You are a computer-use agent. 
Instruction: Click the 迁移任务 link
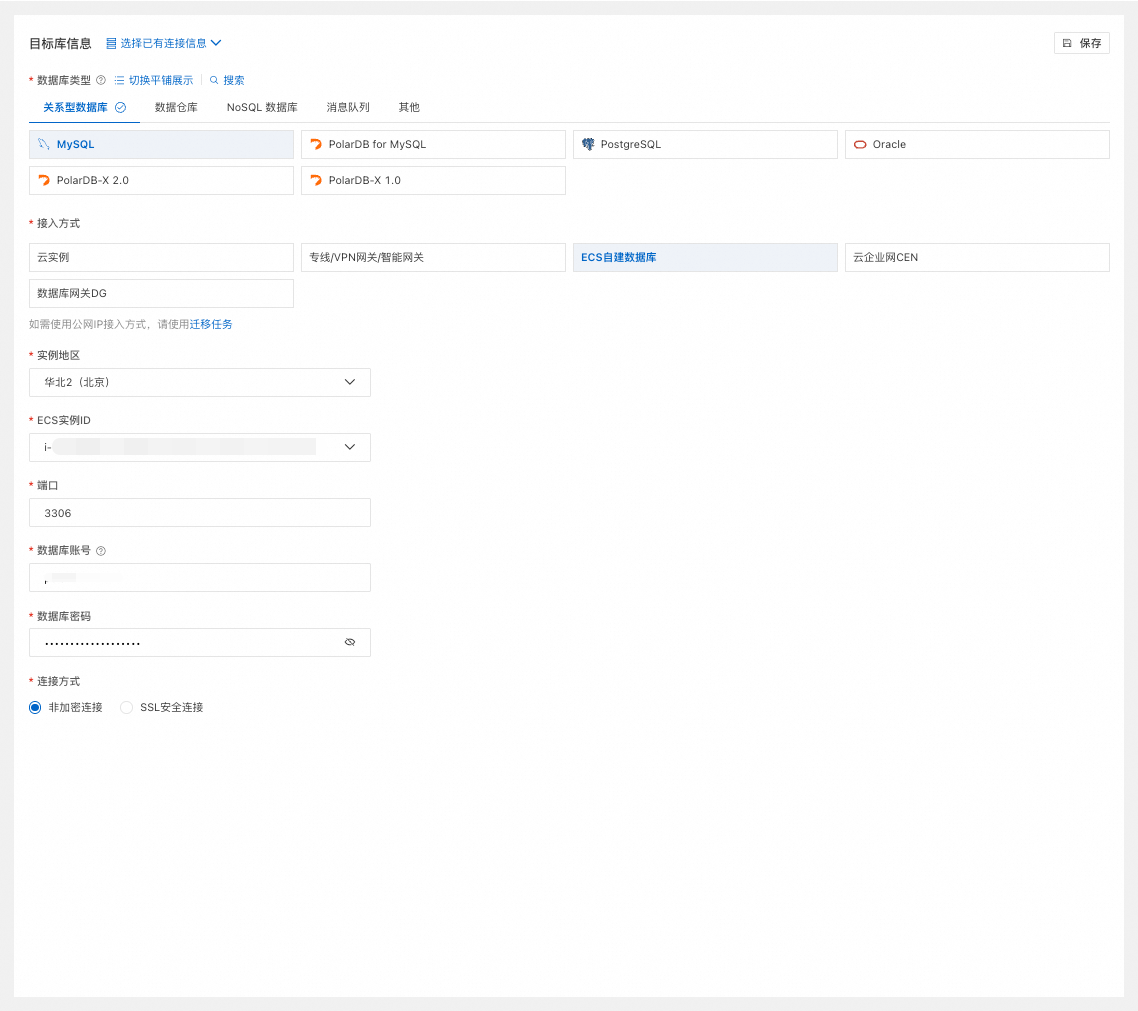tap(211, 324)
